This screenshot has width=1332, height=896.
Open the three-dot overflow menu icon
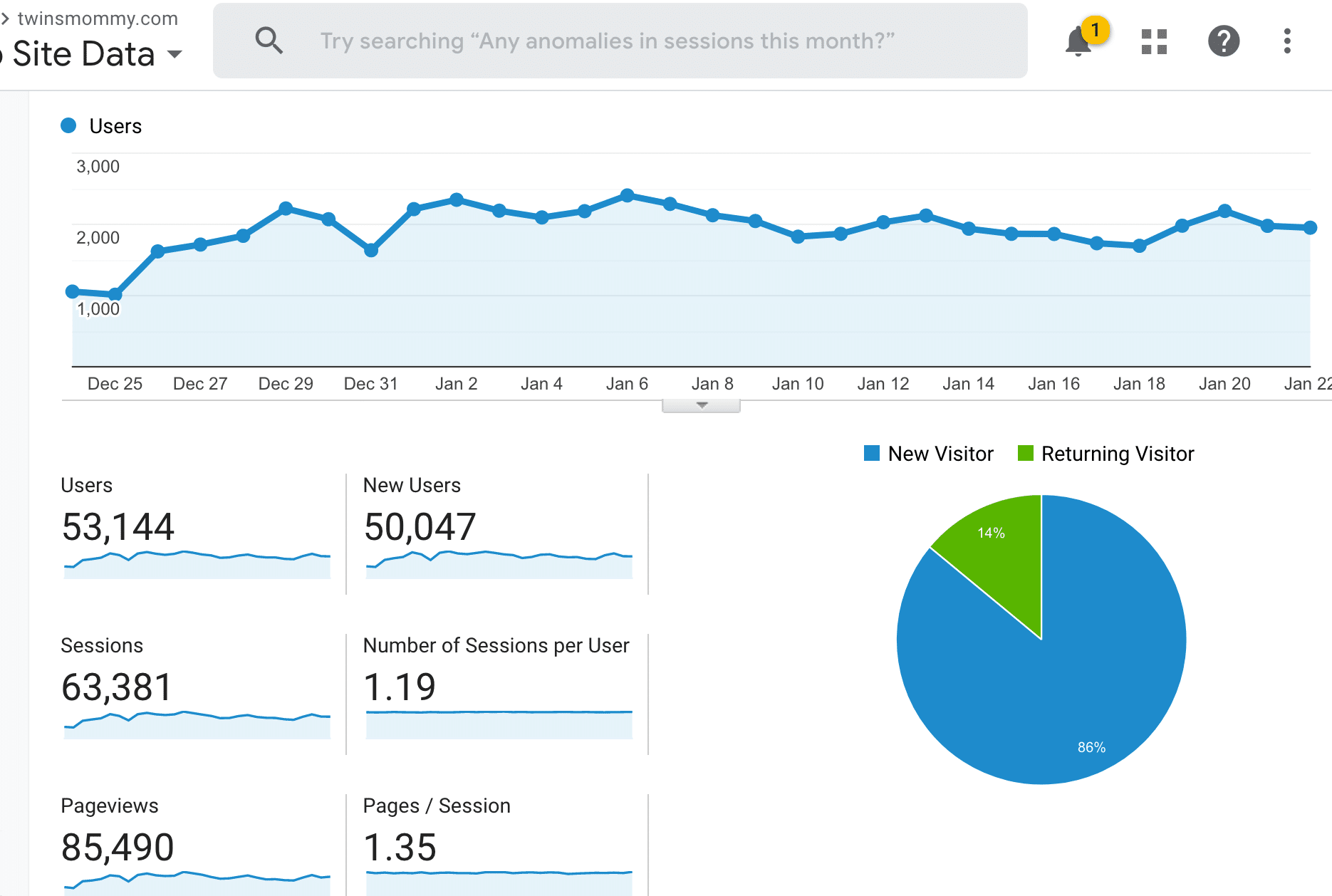pos(1287,41)
